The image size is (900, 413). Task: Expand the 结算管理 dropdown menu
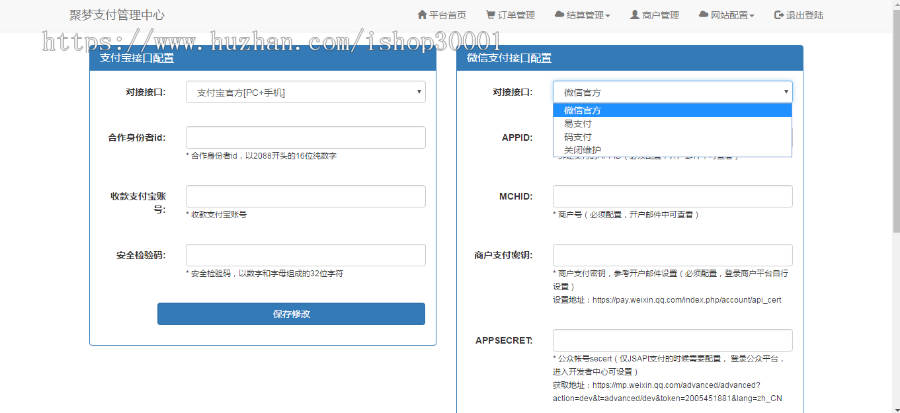583,15
